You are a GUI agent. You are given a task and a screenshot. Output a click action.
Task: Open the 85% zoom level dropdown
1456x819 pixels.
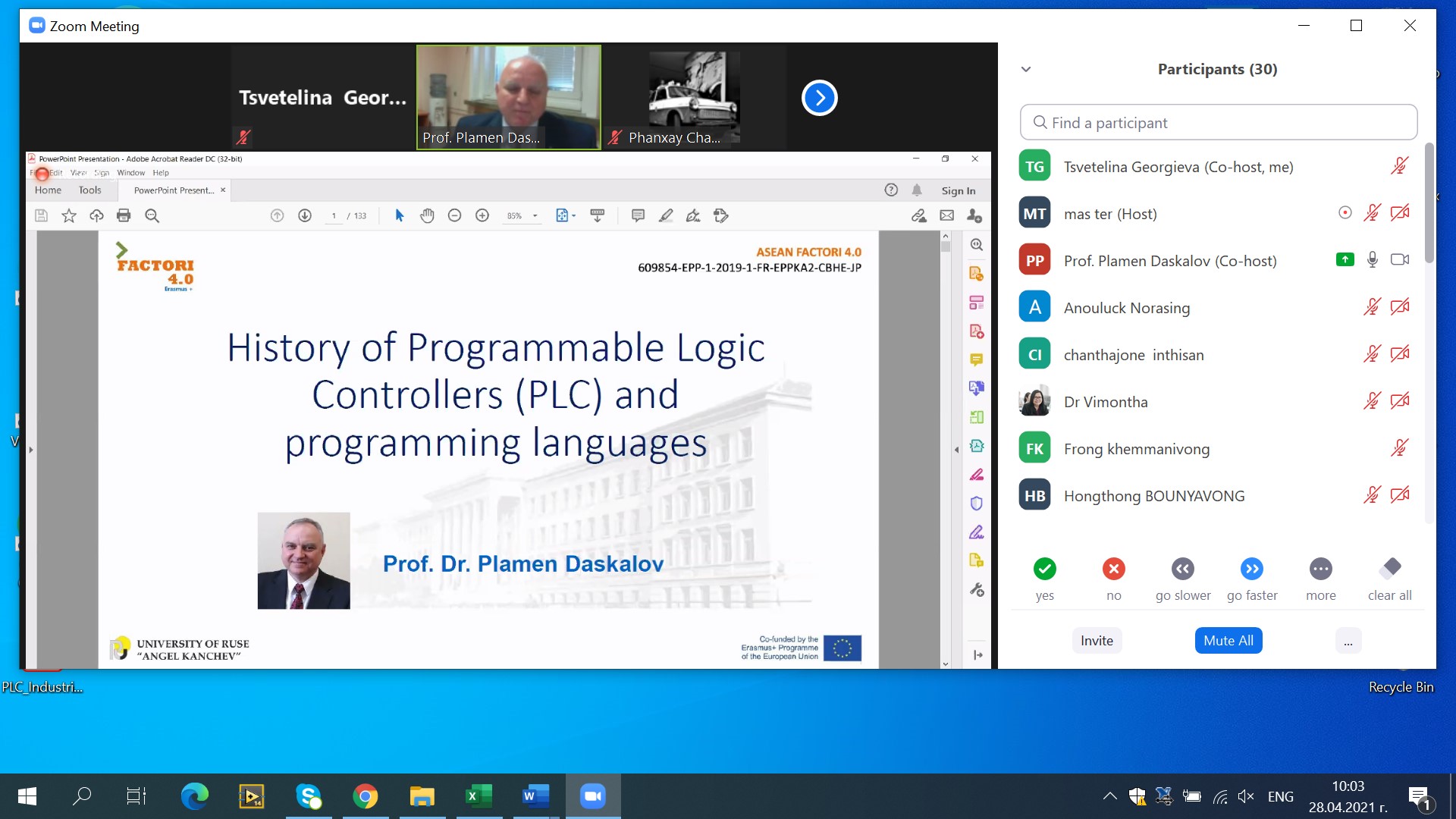pyautogui.click(x=535, y=216)
